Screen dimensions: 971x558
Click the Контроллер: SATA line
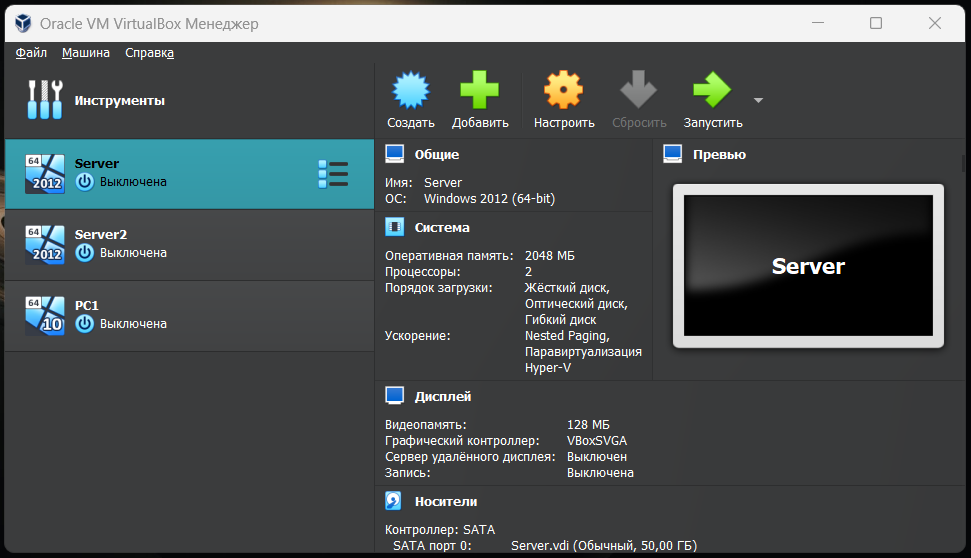click(x=440, y=530)
